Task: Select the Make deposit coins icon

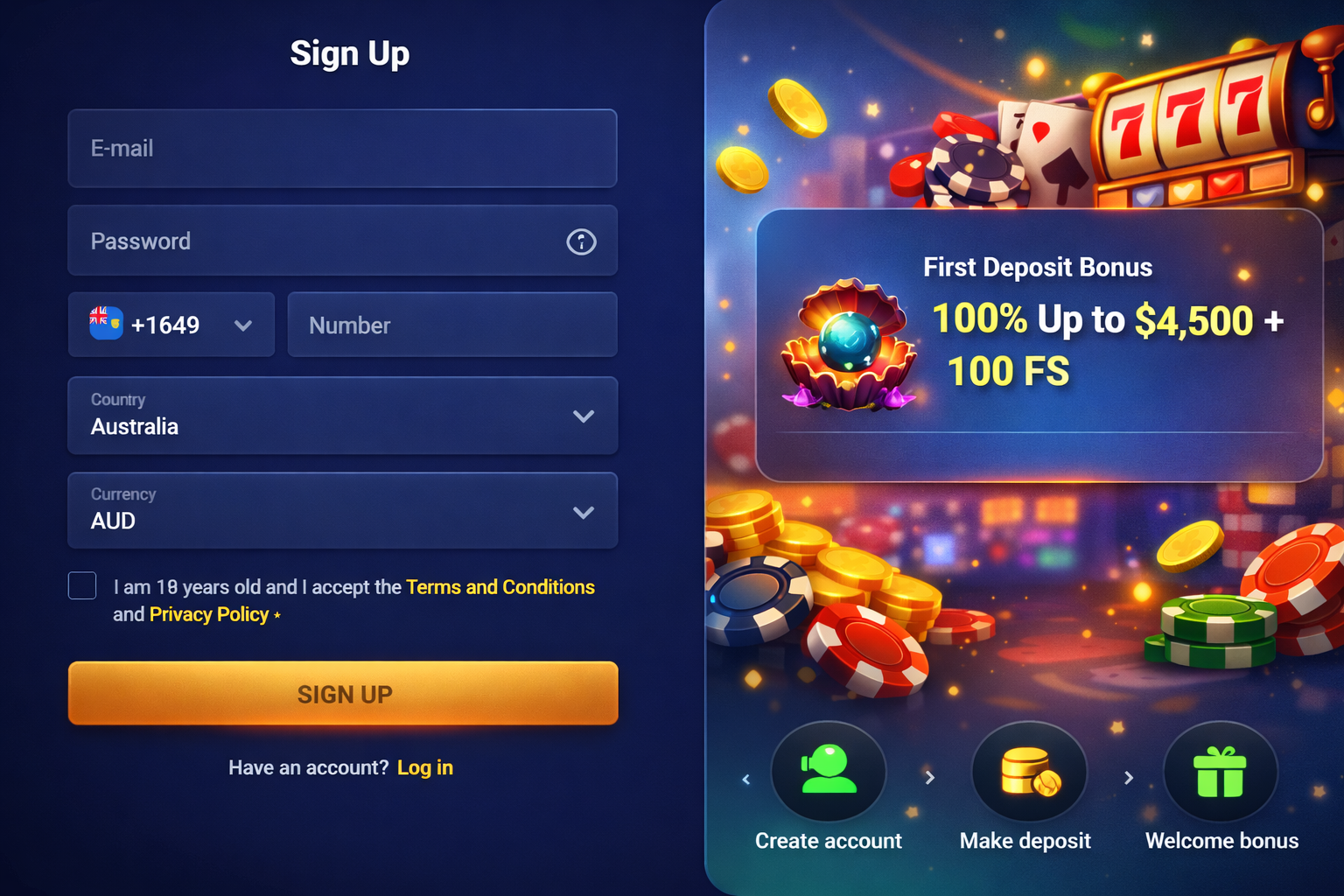Action: pos(1029,772)
